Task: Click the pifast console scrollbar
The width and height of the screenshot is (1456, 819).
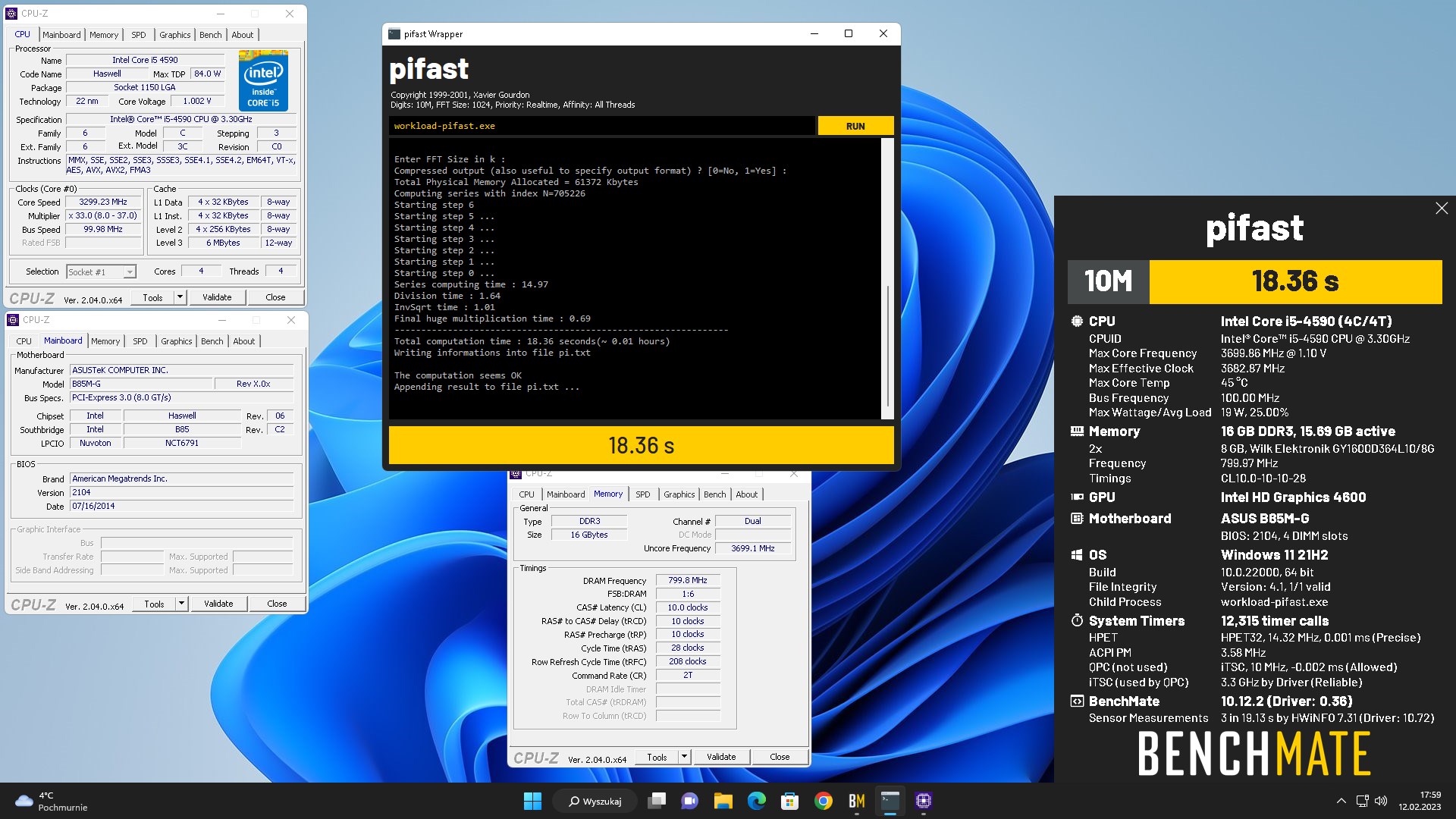Action: click(887, 345)
